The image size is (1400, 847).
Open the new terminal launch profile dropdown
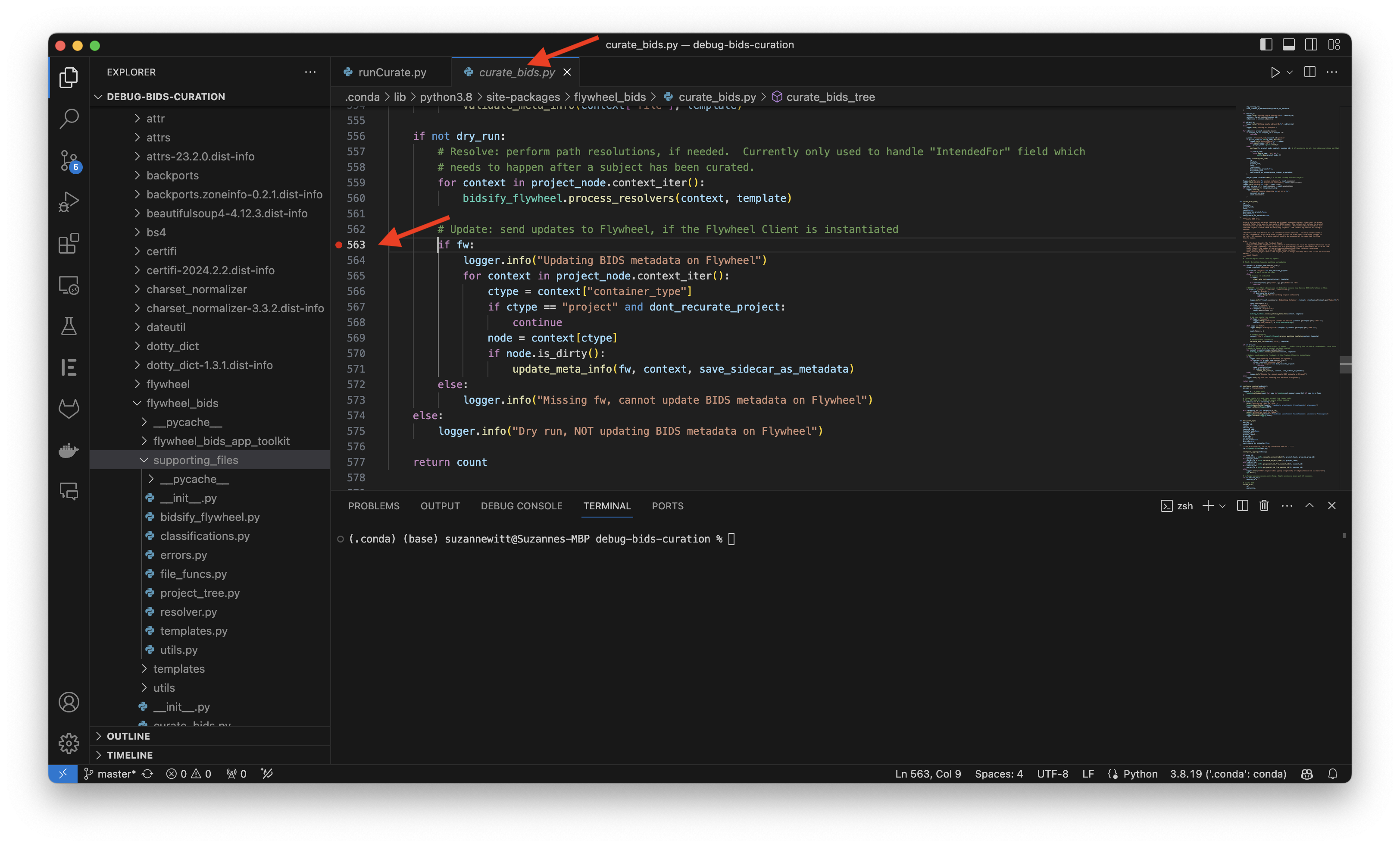tap(1223, 505)
